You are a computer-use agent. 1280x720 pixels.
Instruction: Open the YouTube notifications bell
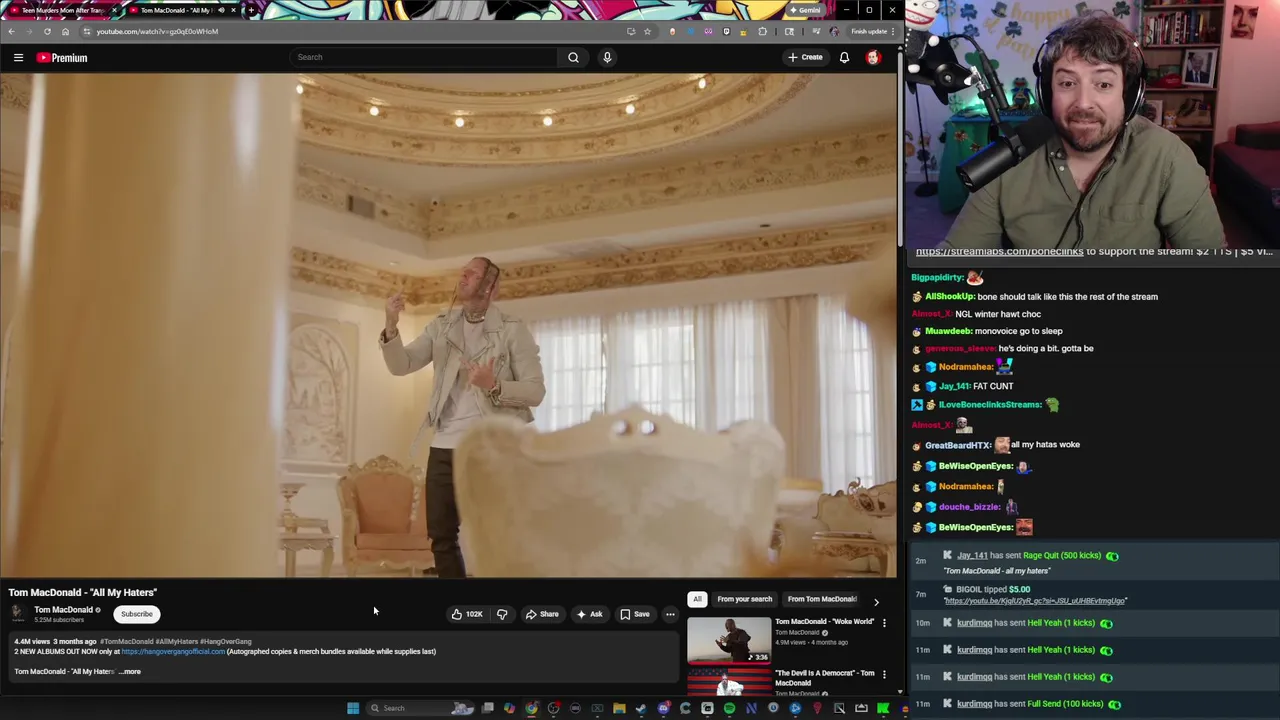click(x=844, y=57)
